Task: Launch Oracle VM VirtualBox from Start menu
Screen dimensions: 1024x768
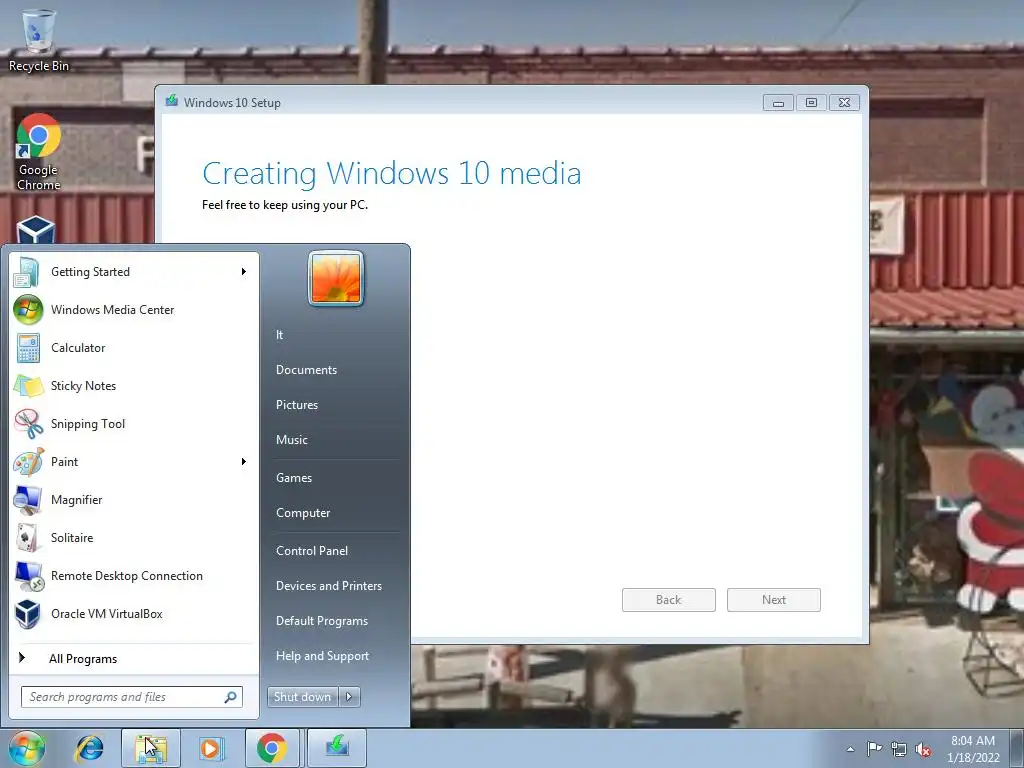Action: [134, 613]
